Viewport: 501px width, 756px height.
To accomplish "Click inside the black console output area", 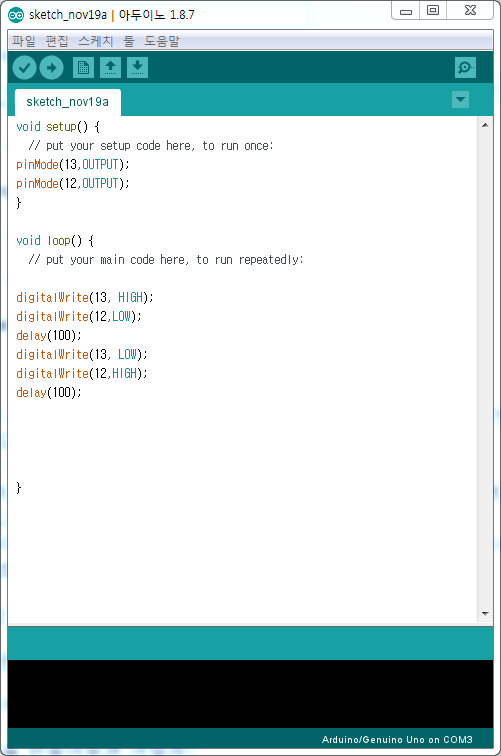I will (x=250, y=694).
